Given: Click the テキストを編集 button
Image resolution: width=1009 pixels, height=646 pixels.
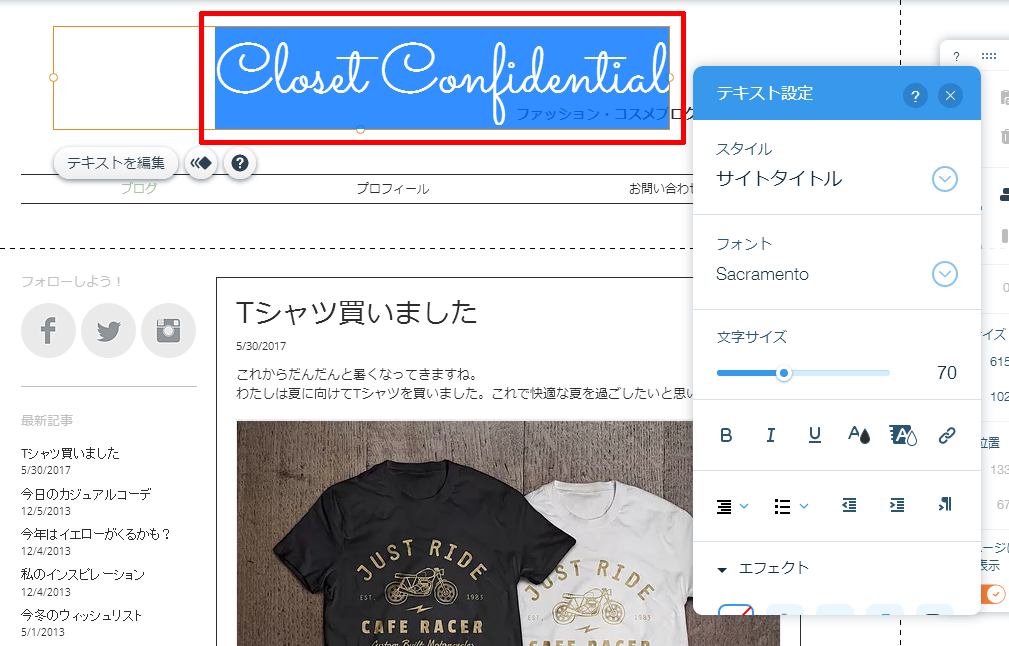Looking at the screenshot, I should (116, 163).
